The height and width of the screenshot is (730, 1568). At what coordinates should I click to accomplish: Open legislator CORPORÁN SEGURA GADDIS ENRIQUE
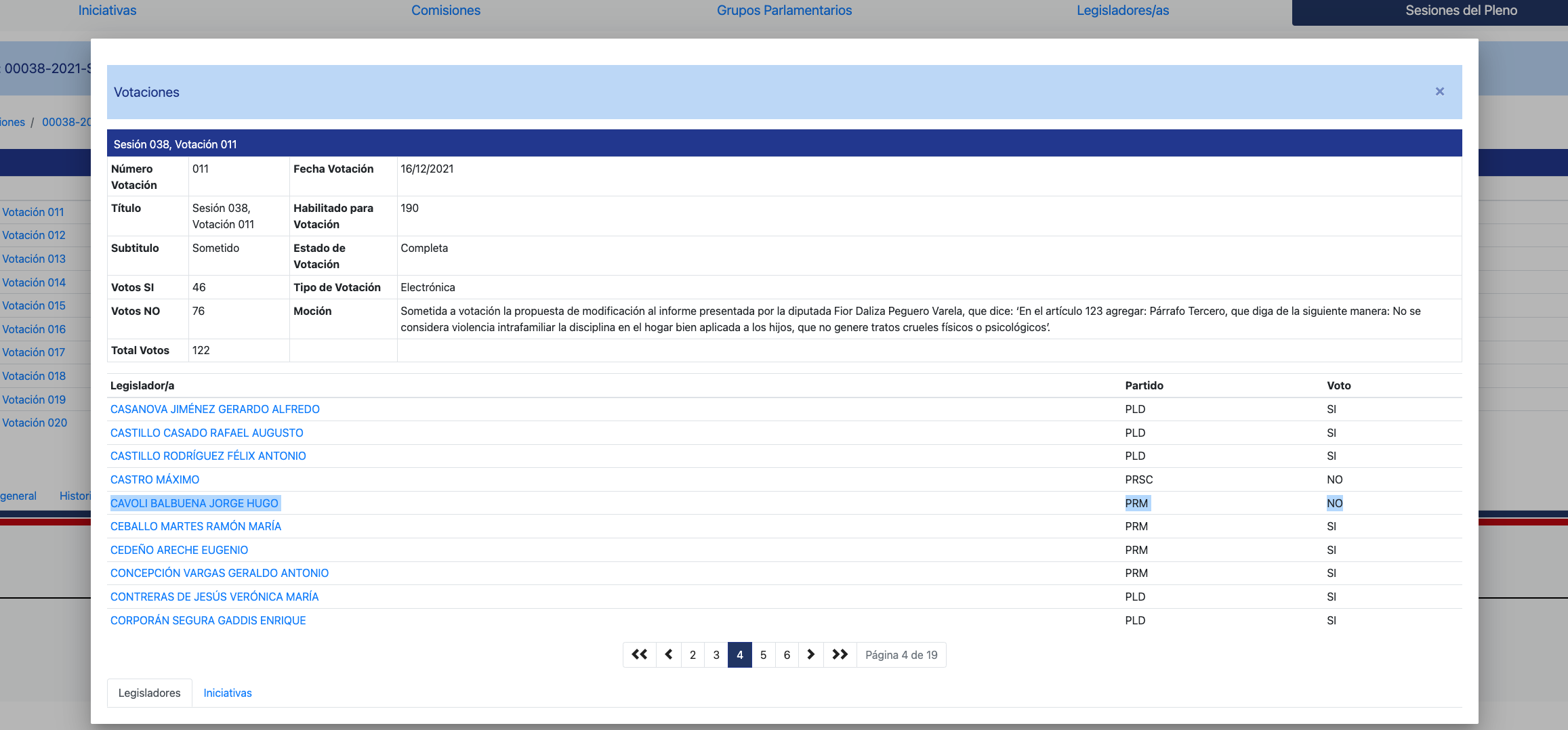[208, 620]
